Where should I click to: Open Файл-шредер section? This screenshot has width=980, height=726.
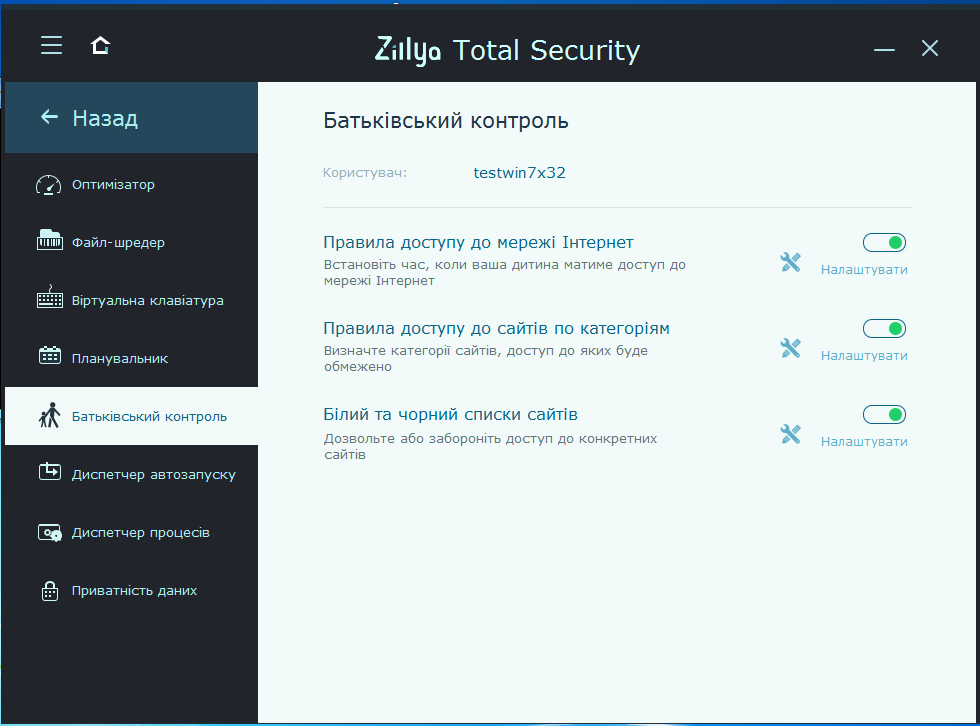click(131, 242)
